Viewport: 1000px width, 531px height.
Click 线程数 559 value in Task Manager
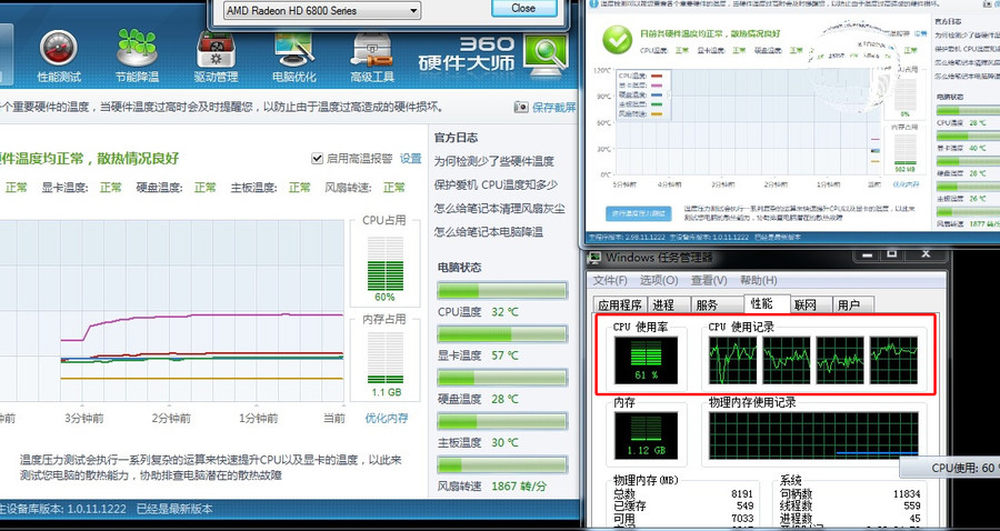click(912, 506)
